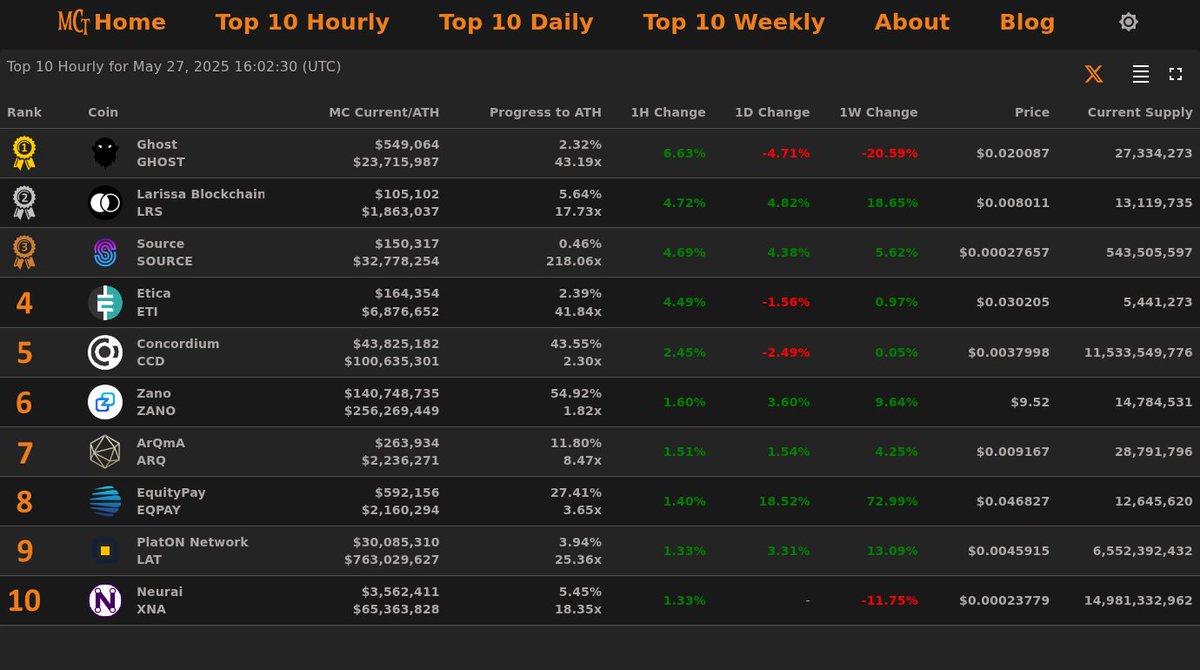Select EquityPay 1D change 18.52%
1200x670 pixels.
point(784,501)
